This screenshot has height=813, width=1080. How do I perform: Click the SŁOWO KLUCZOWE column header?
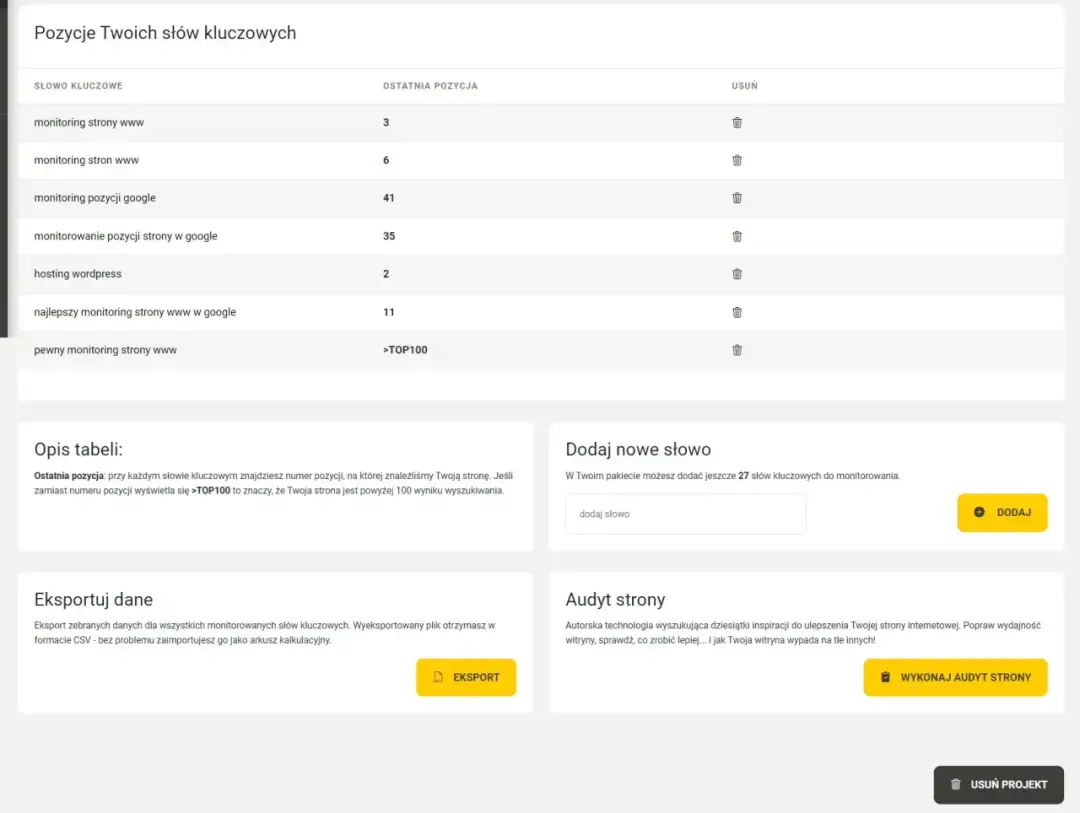78,86
